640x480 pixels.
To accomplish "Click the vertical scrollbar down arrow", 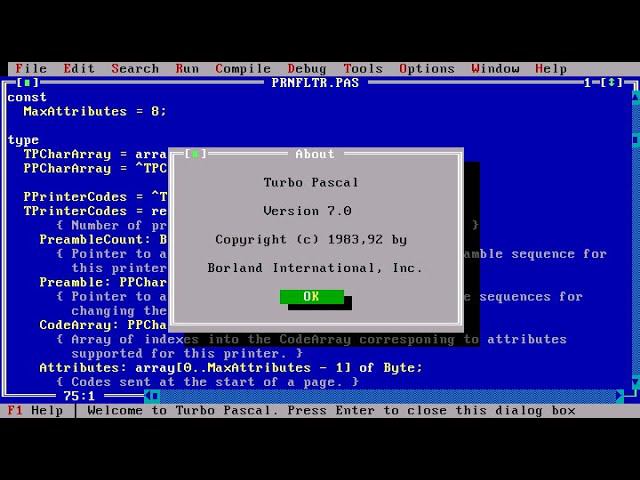I will (x=636, y=382).
